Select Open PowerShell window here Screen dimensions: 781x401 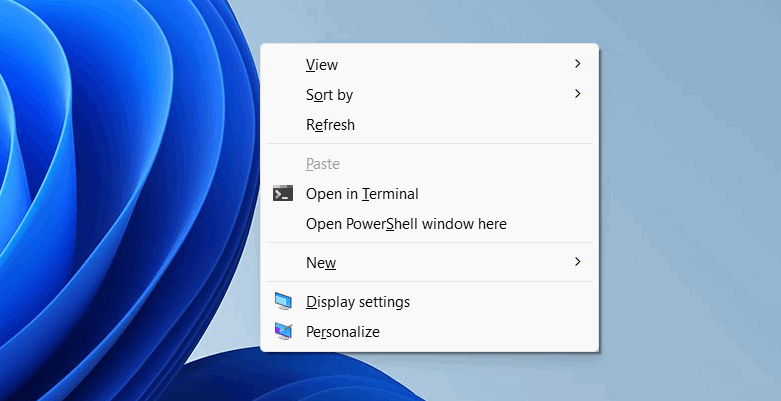tap(429, 224)
